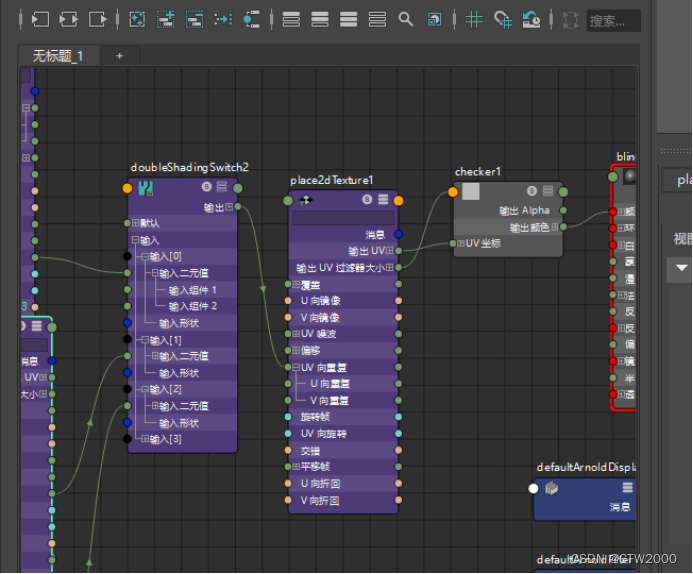Click orange output port of place2dTexture1
The height and width of the screenshot is (574, 693).
point(398,201)
